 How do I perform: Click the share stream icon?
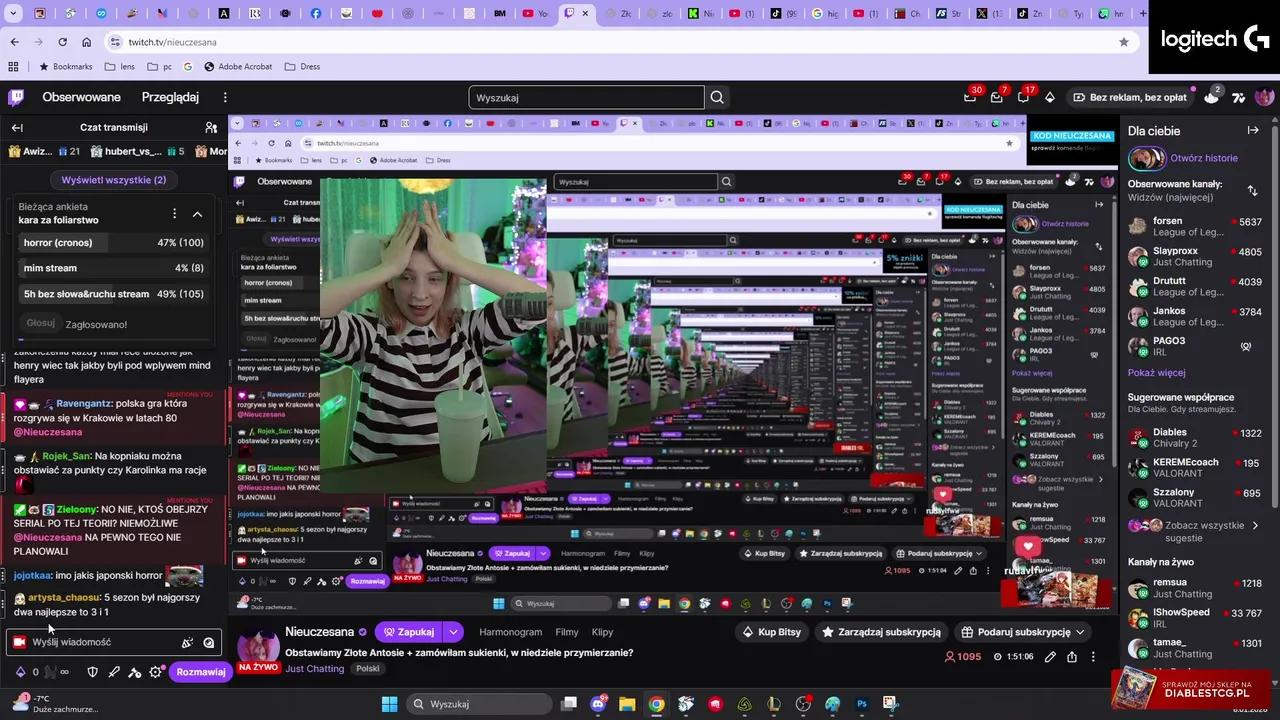click(x=1072, y=657)
